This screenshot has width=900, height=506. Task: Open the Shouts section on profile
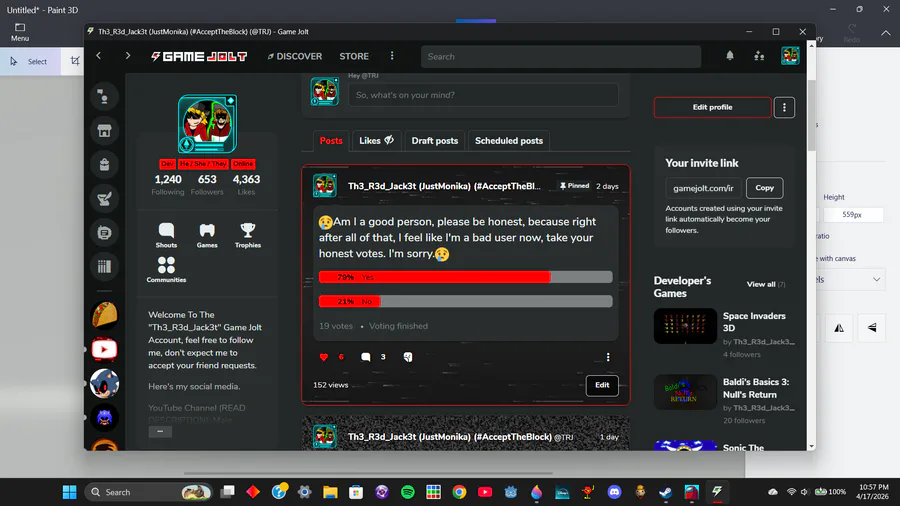166,235
